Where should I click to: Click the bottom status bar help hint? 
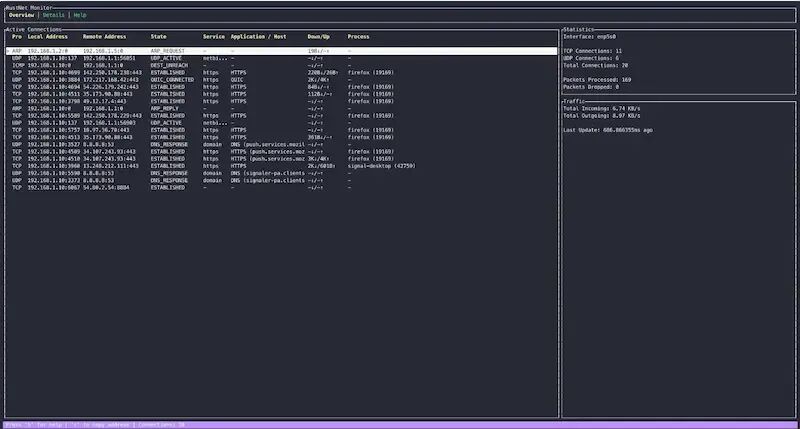pyautogui.click(x=35, y=425)
